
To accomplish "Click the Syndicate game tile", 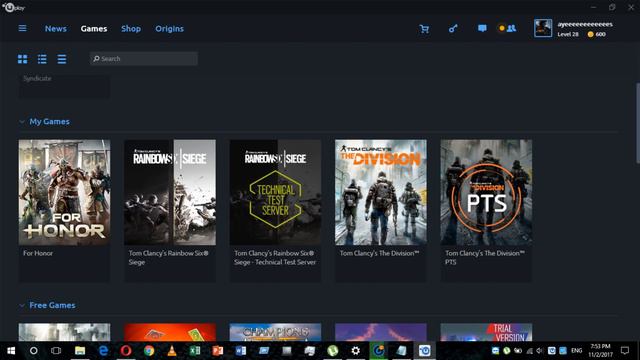I will tap(64, 86).
